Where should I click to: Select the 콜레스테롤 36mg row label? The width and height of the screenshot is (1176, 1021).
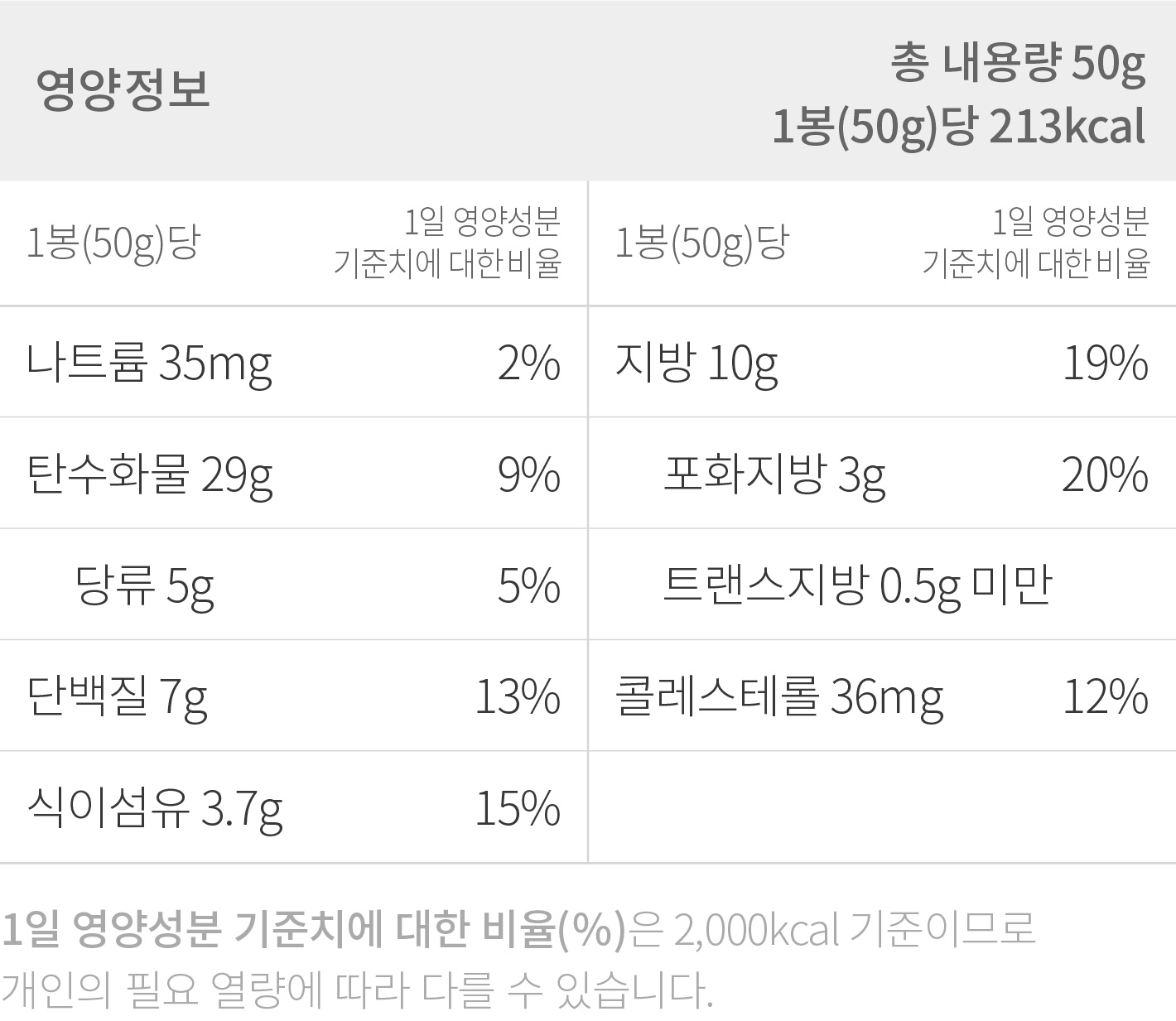point(778,696)
